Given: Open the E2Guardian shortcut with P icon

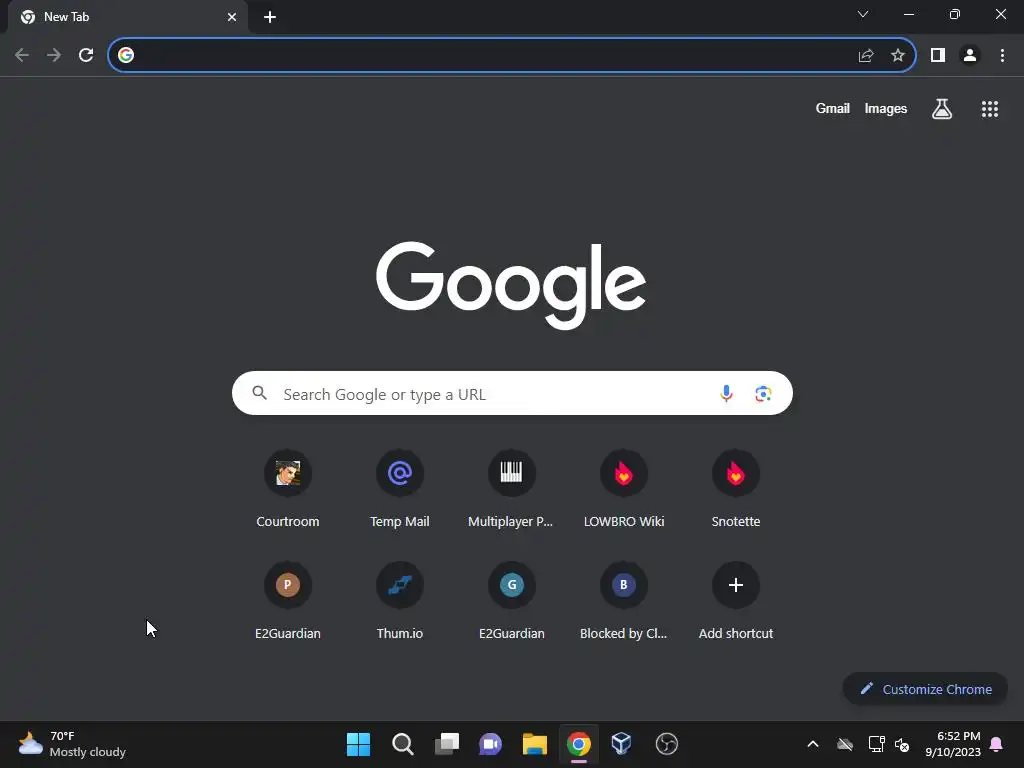Looking at the screenshot, I should (288, 600).
